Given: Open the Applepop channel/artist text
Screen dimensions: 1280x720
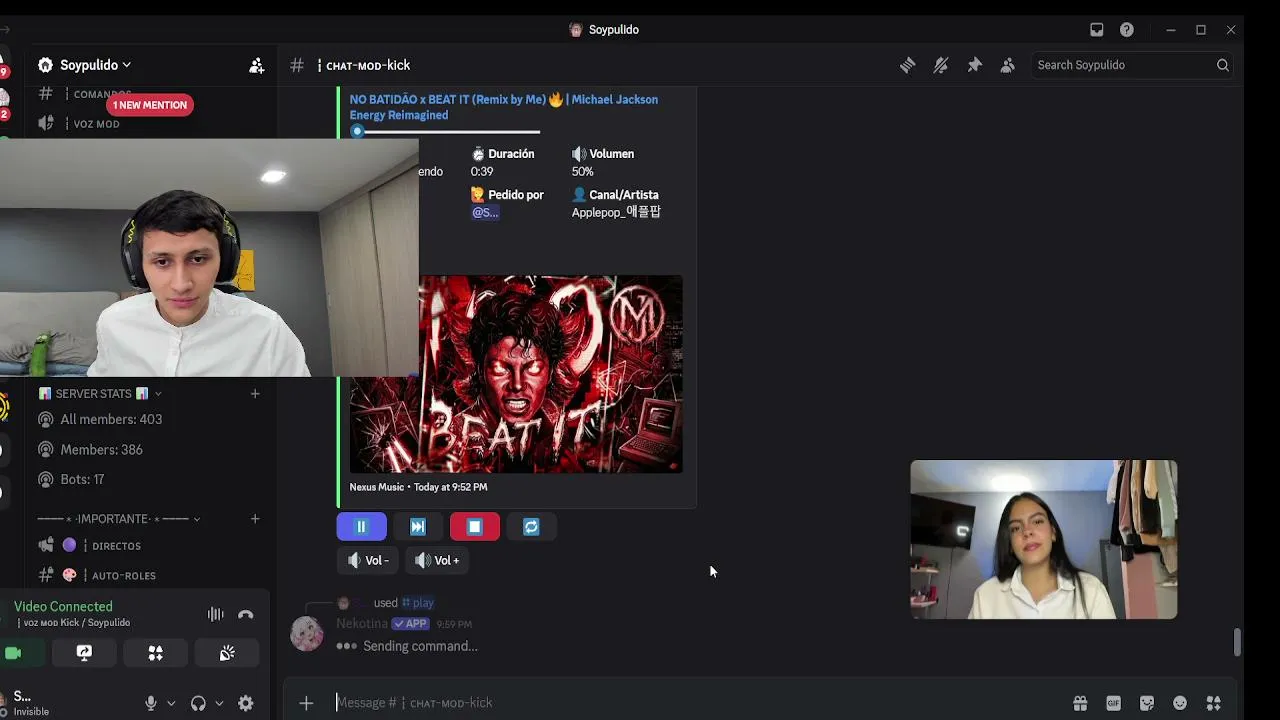Looking at the screenshot, I should point(616,212).
